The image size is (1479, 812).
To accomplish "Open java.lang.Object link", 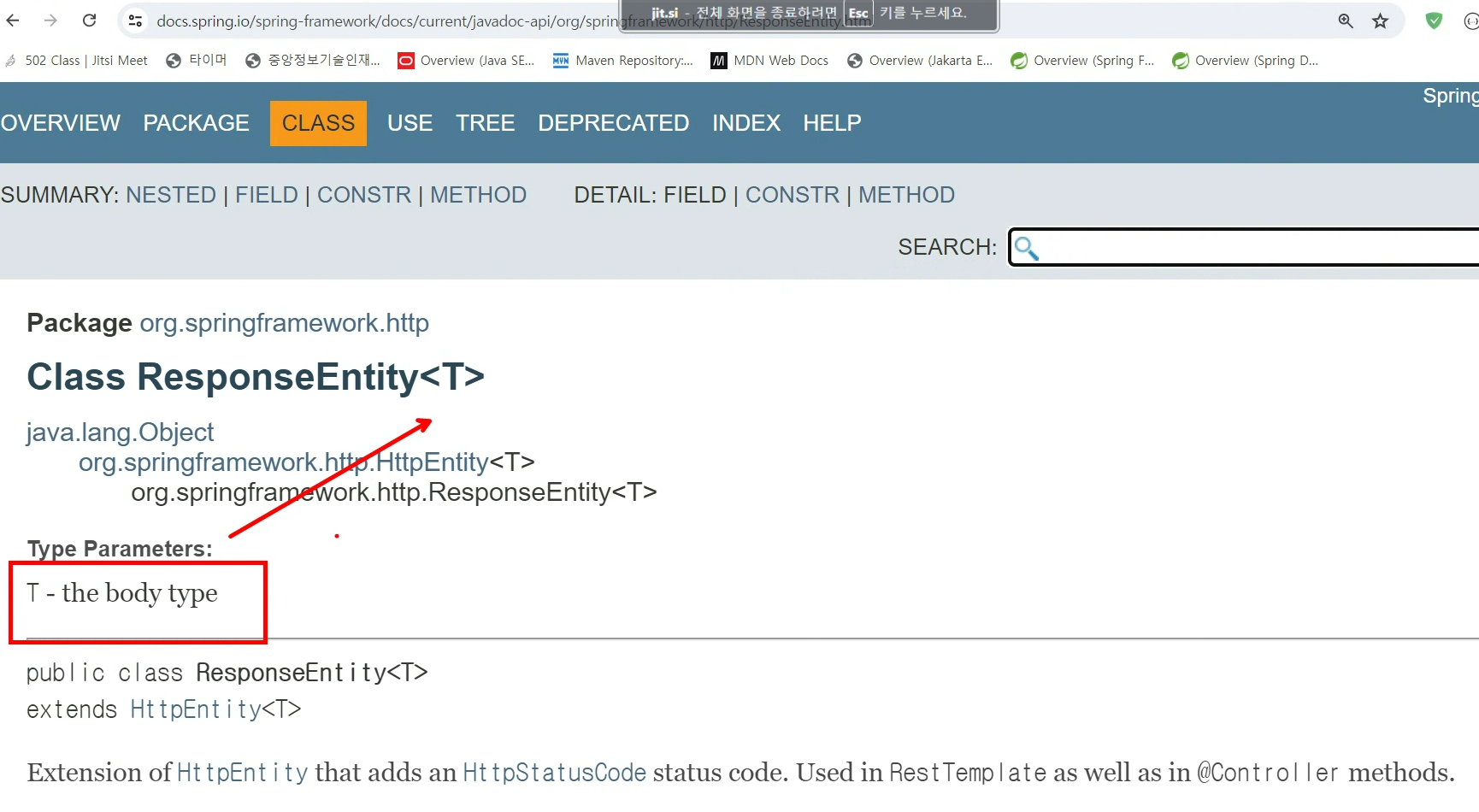I will pos(120,432).
